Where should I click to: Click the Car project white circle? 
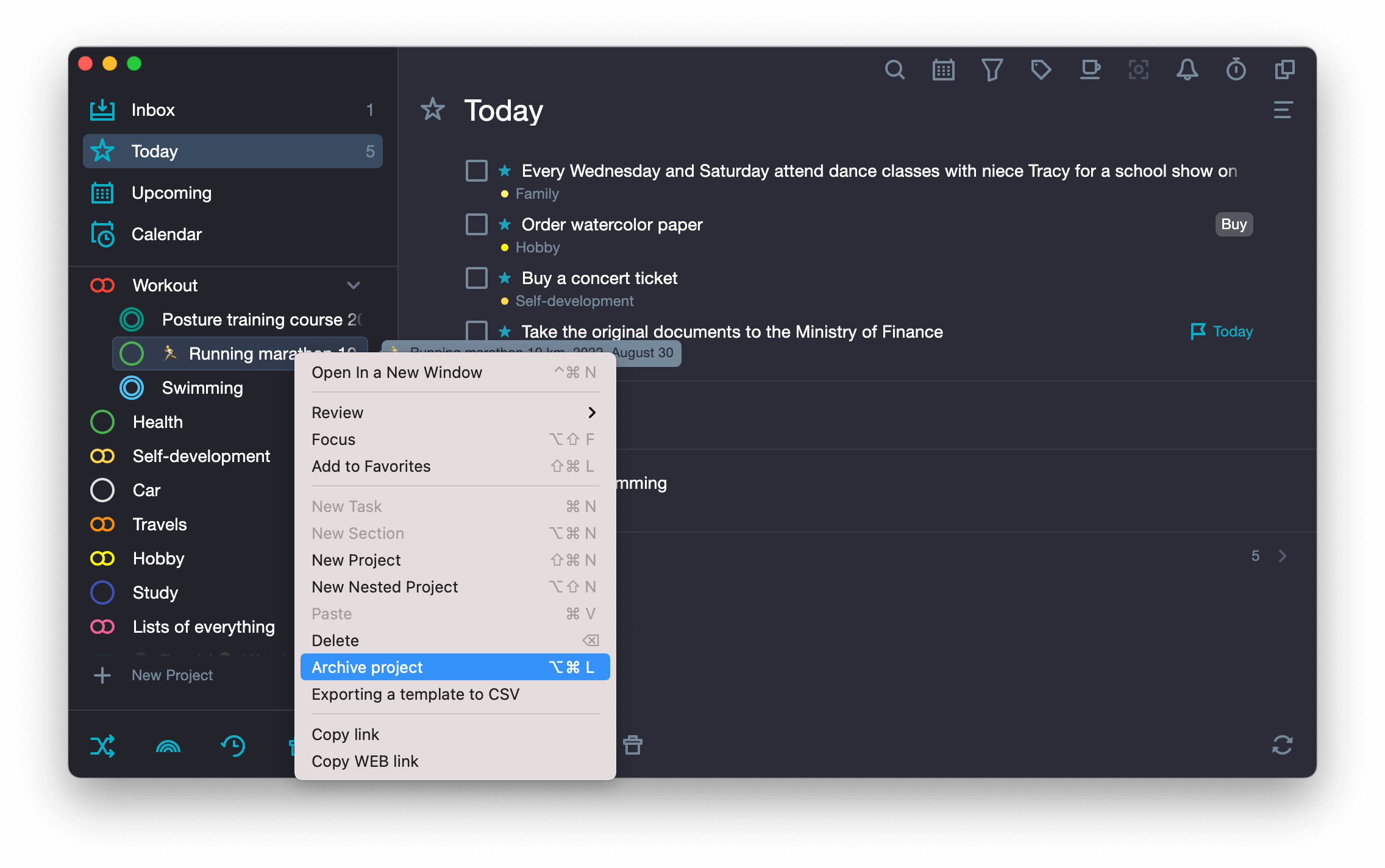(x=102, y=490)
